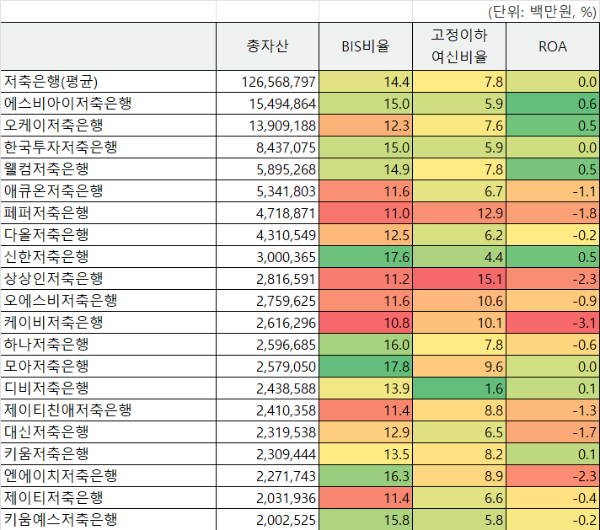Screen dimensions: 600x530
Task: Select the ROA cell -1.3
Action: point(553,410)
